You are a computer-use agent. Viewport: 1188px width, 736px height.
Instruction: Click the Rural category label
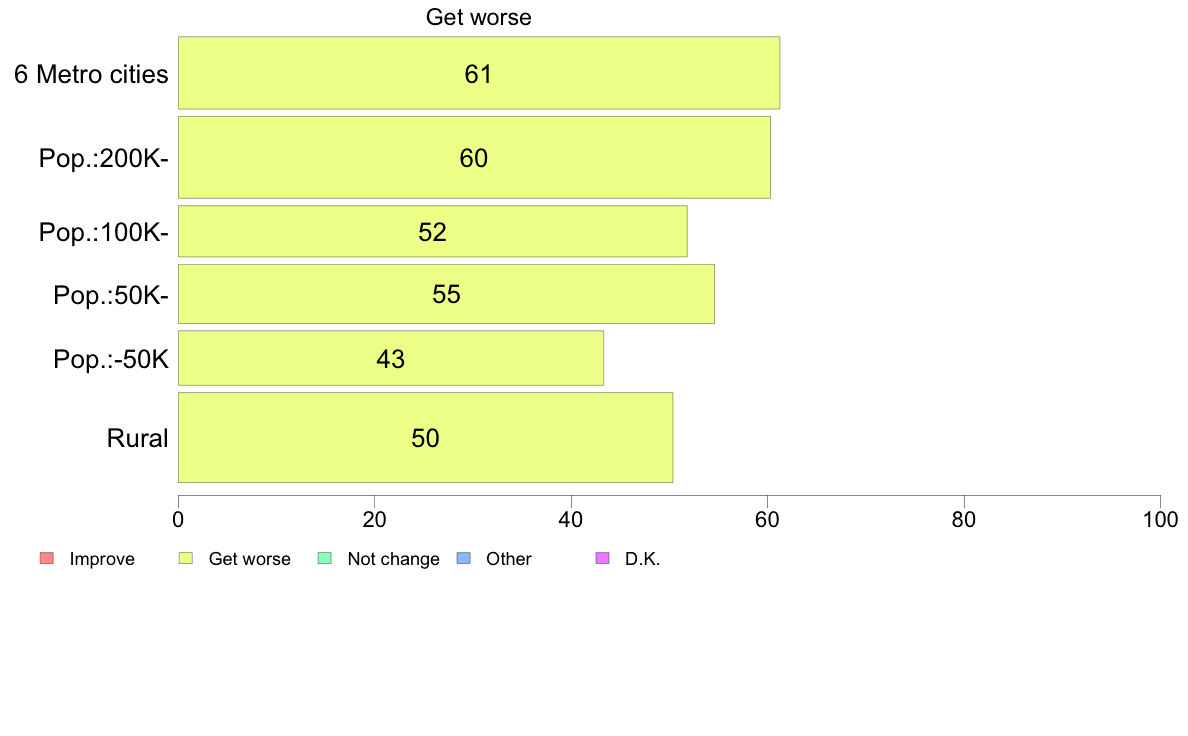click(137, 438)
